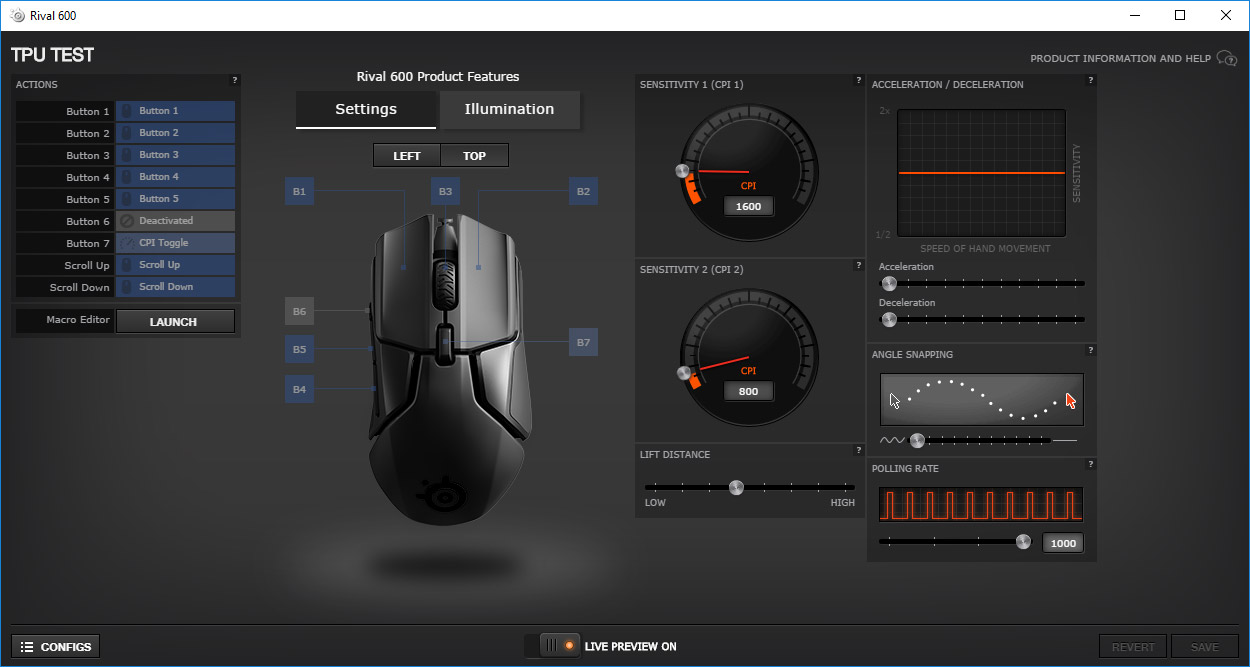Minimize the Rival 600 window

[1135, 15]
